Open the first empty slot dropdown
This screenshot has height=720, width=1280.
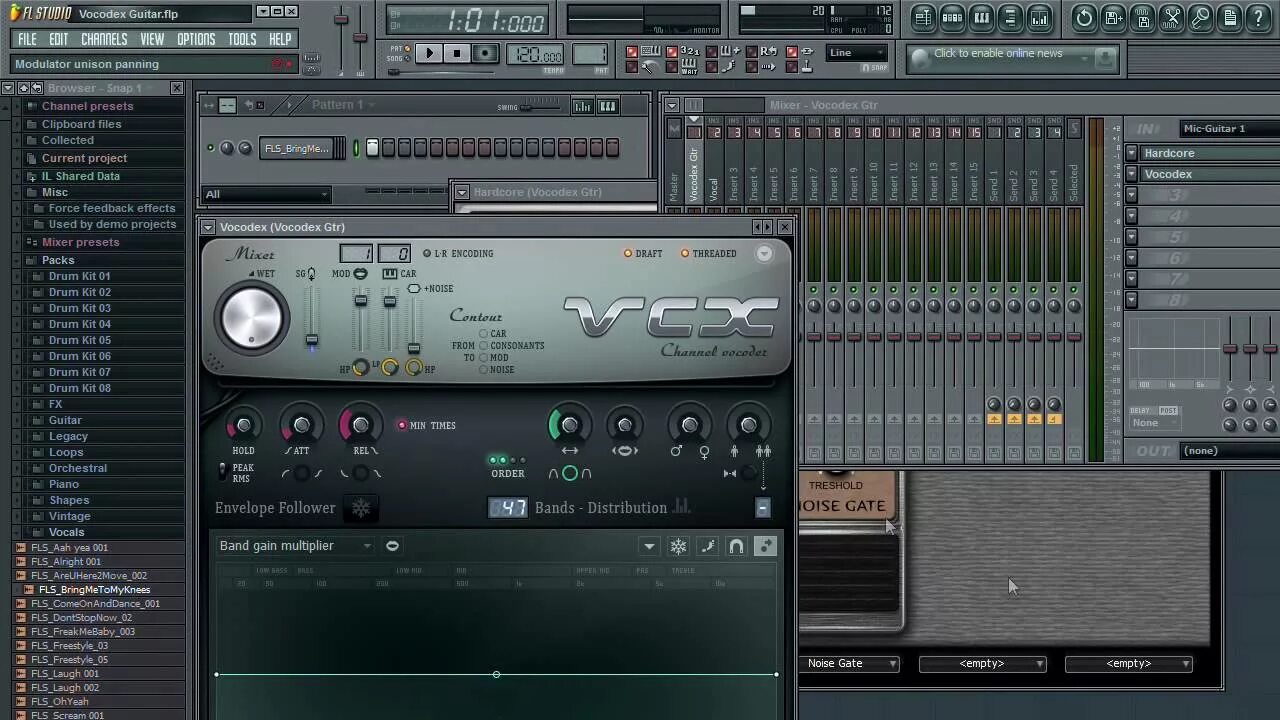[982, 664]
